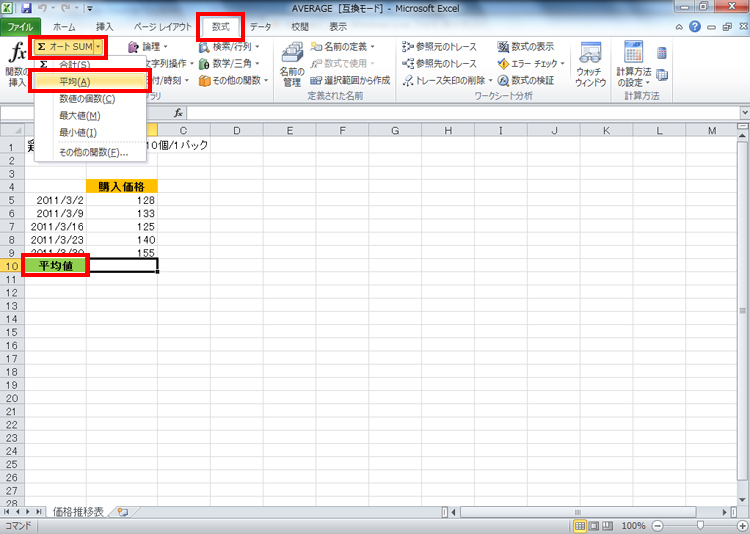
Task: Toggle 数式の表示 show formulas
Action: (526, 47)
